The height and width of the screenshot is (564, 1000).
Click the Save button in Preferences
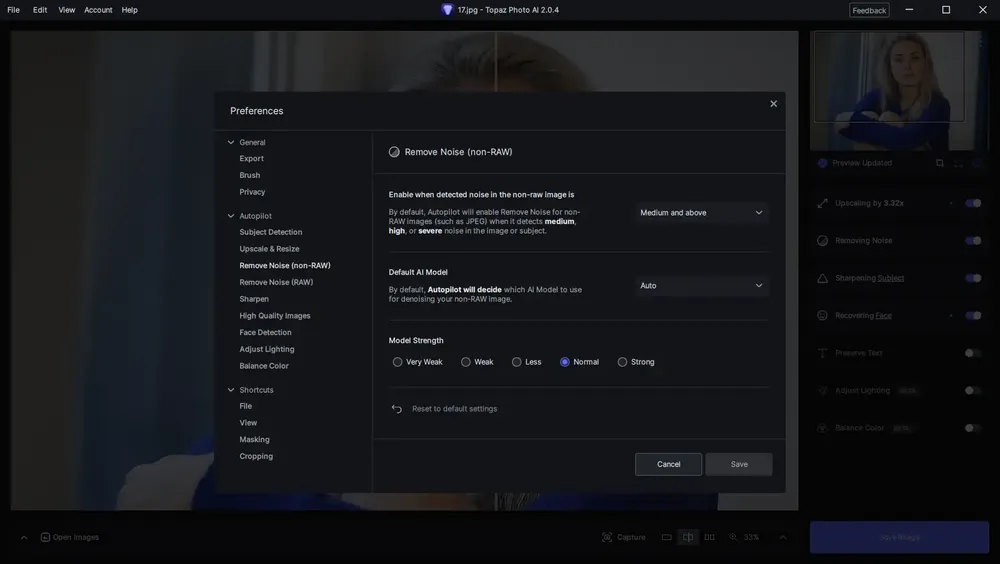[739, 464]
